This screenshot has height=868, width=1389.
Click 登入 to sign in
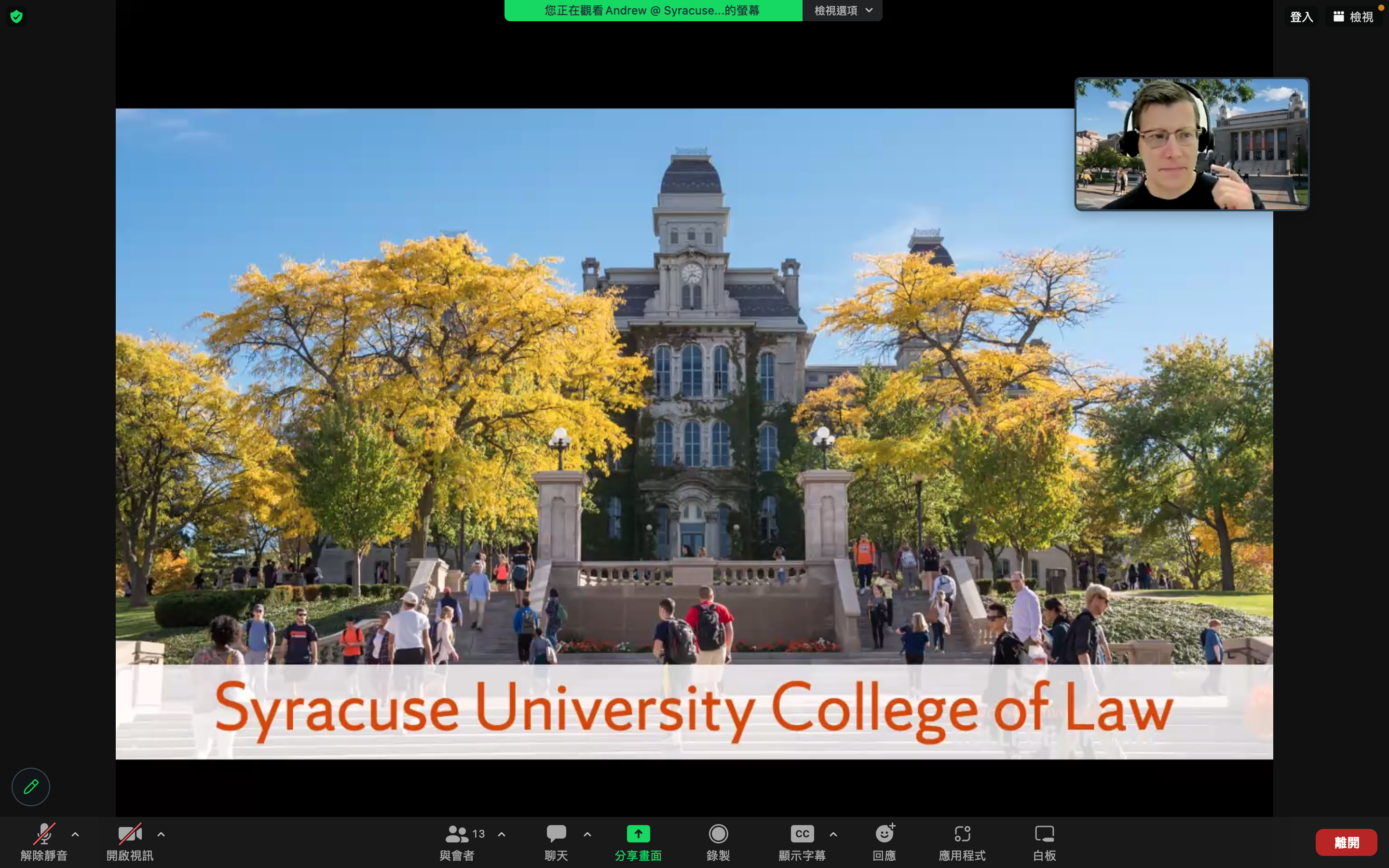1301,17
